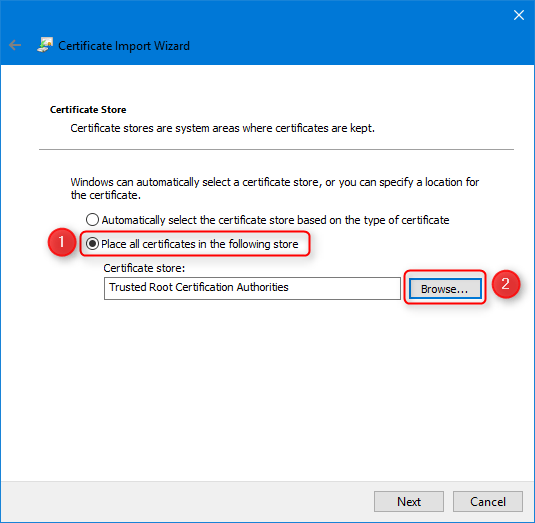The height and width of the screenshot is (523, 535).
Task: Click the Certificate Import Wizard icon
Action: (x=45, y=45)
